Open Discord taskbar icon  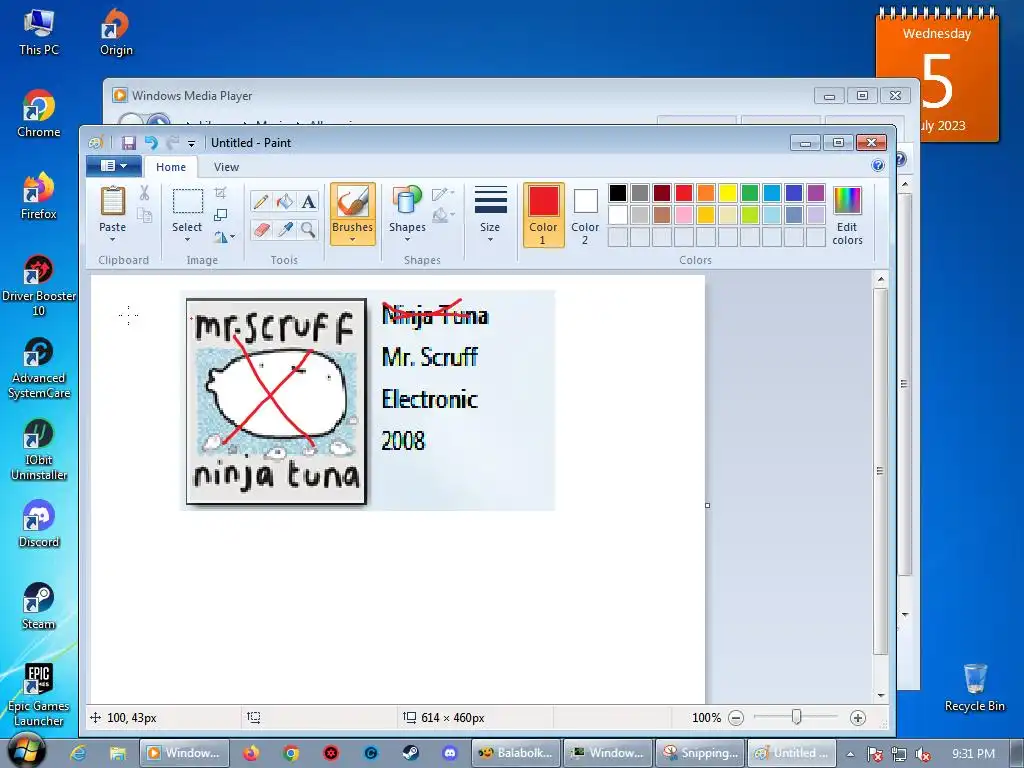tap(450, 753)
